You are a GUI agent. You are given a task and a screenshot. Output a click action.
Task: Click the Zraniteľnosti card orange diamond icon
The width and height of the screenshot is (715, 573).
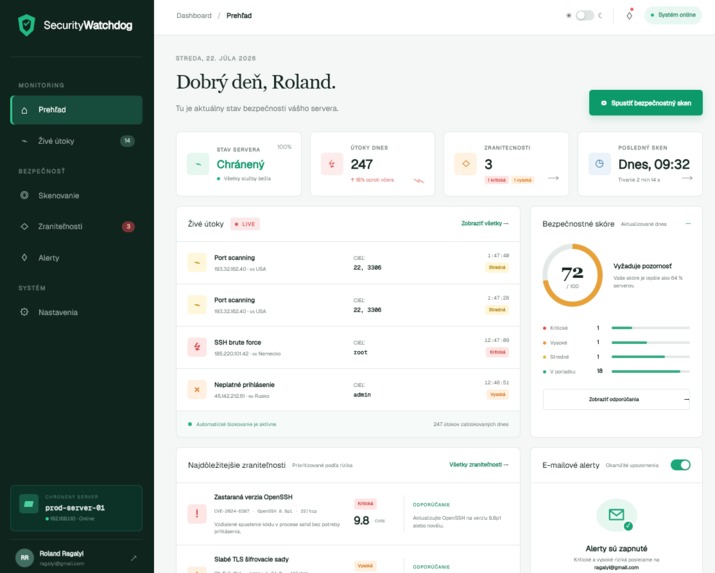pos(466,164)
